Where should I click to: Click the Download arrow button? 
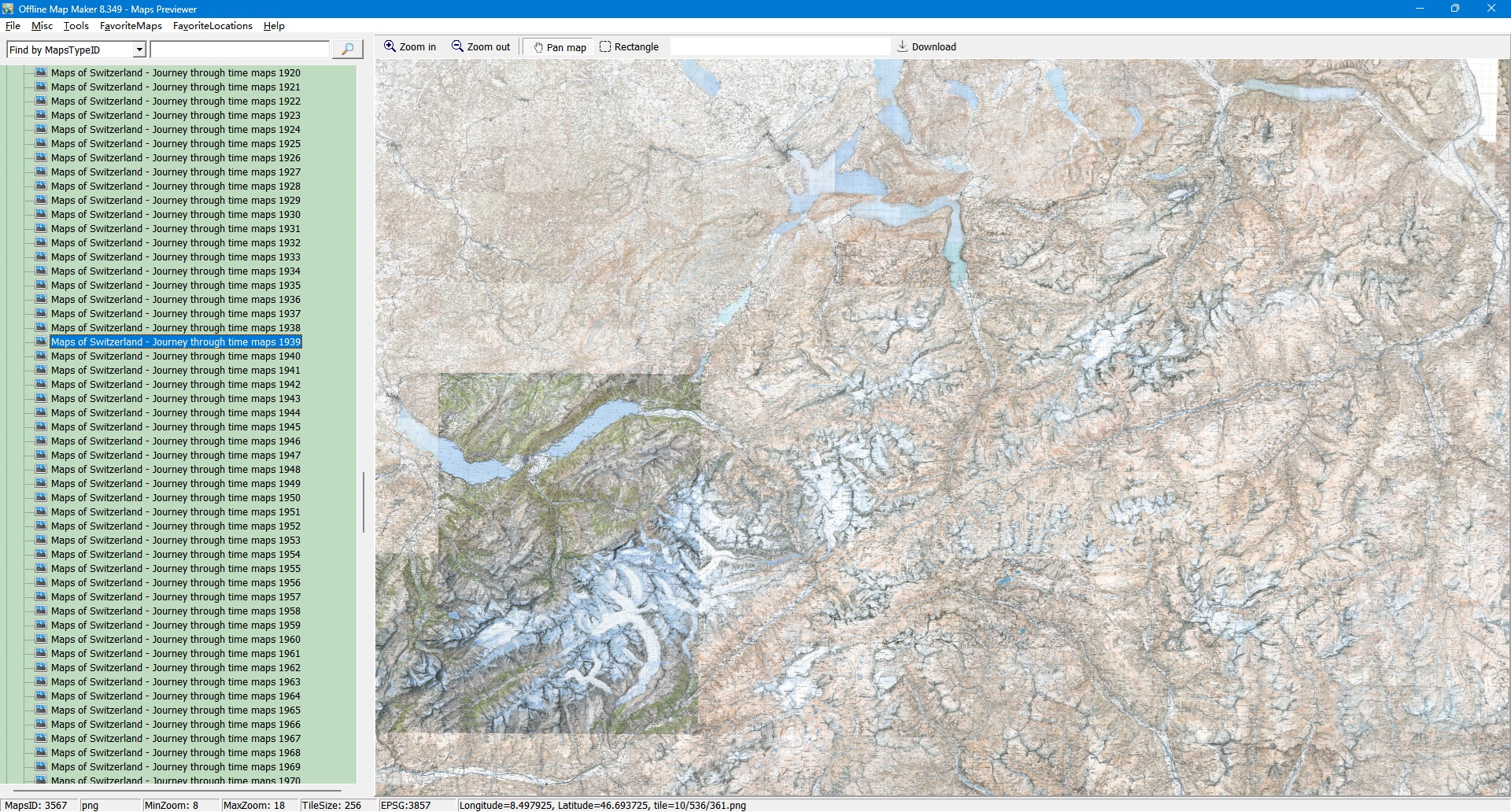coord(926,47)
